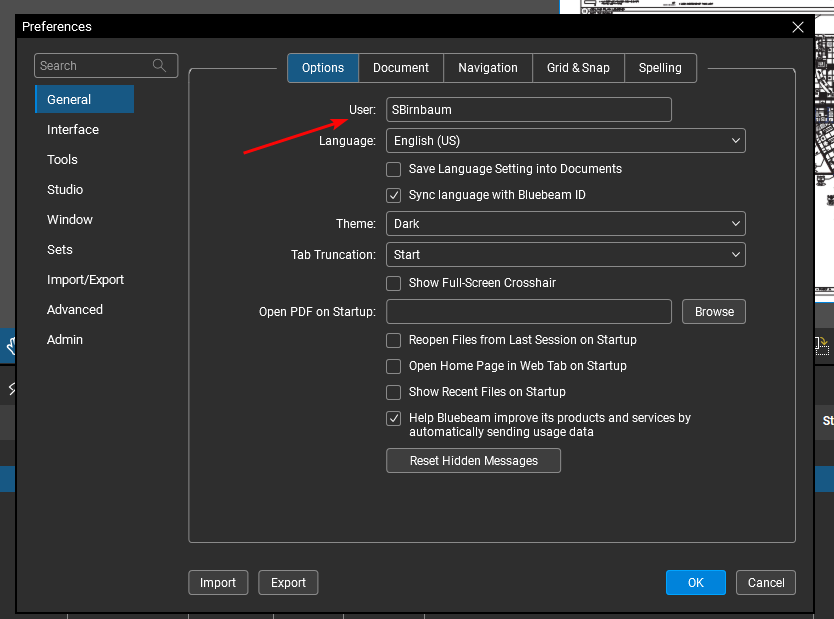Enable Save Language Setting into Documents

tap(394, 170)
